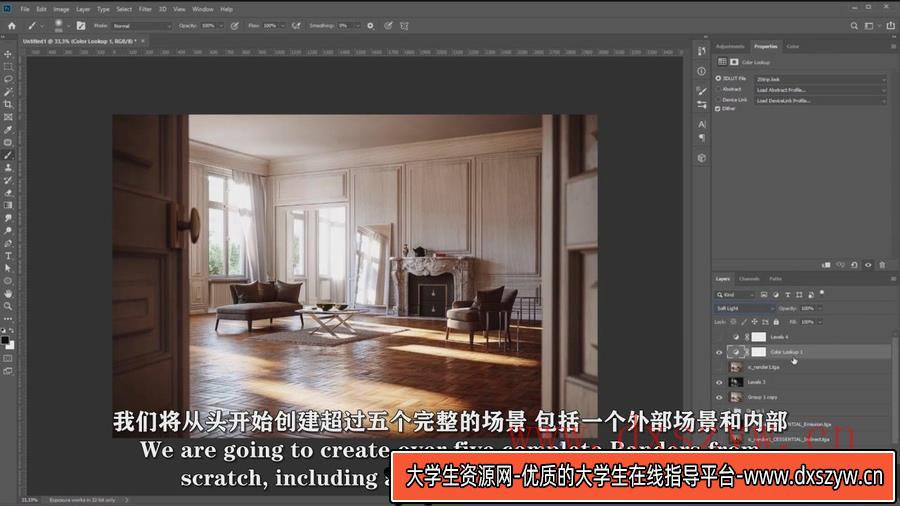Image resolution: width=900 pixels, height=506 pixels.
Task: Toggle the Dither checkbox
Action: coord(718,108)
